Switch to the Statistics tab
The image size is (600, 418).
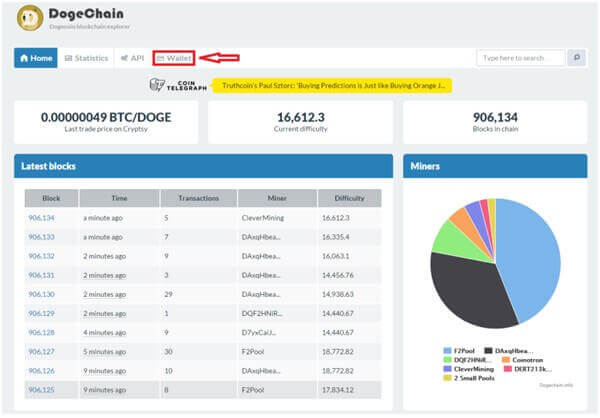tap(86, 58)
